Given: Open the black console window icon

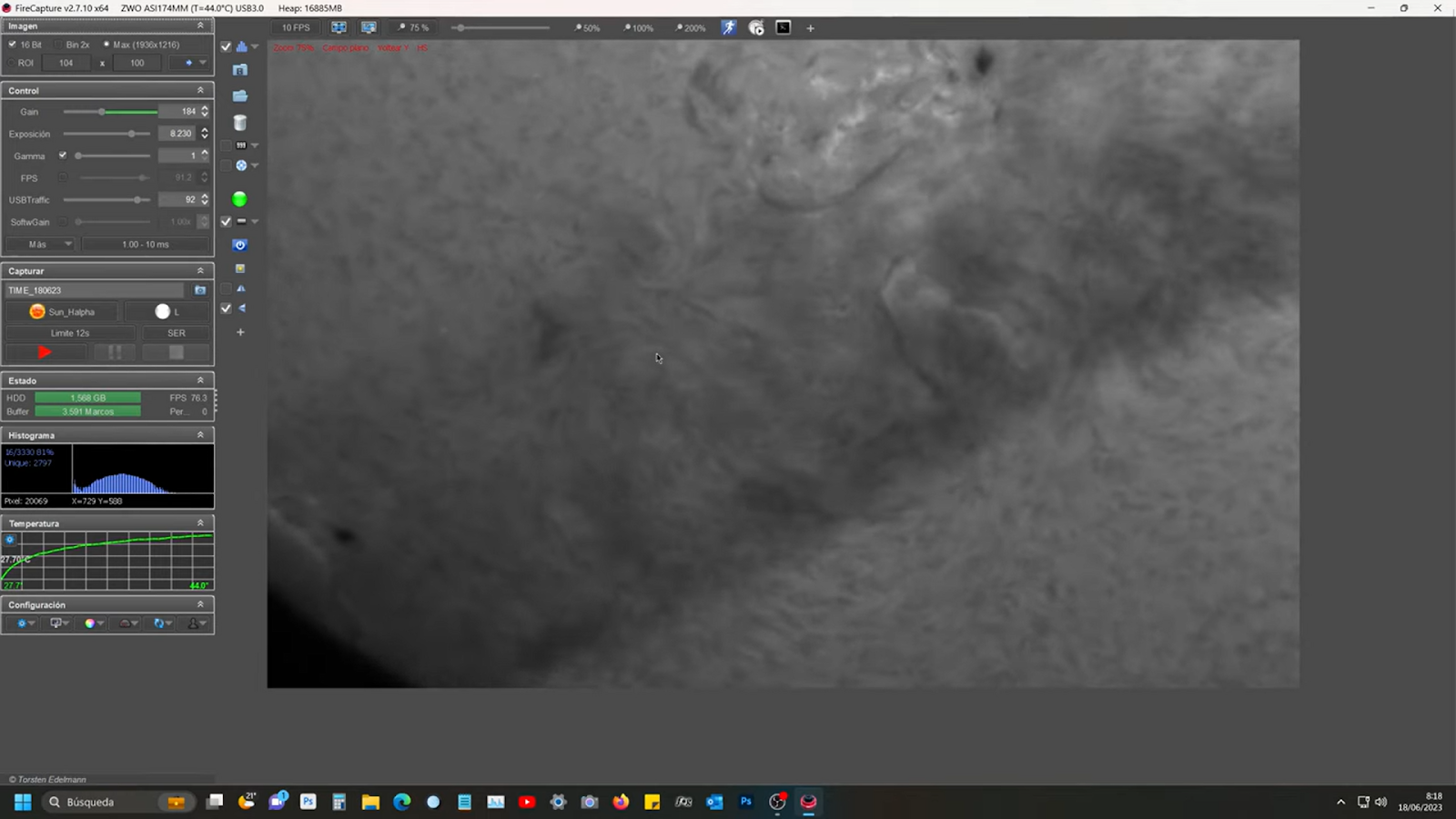Looking at the screenshot, I should pyautogui.click(x=784, y=27).
